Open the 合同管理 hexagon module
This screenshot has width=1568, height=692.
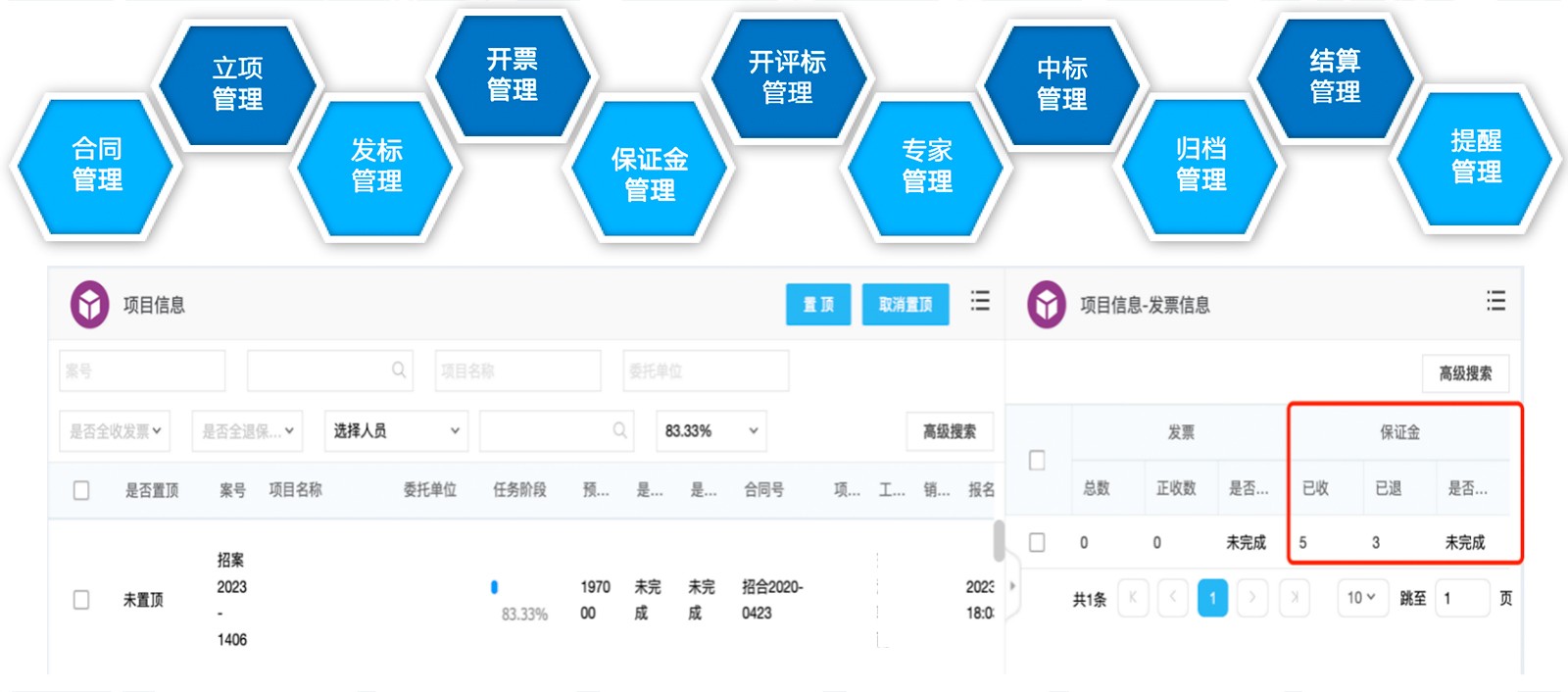[x=96, y=166]
